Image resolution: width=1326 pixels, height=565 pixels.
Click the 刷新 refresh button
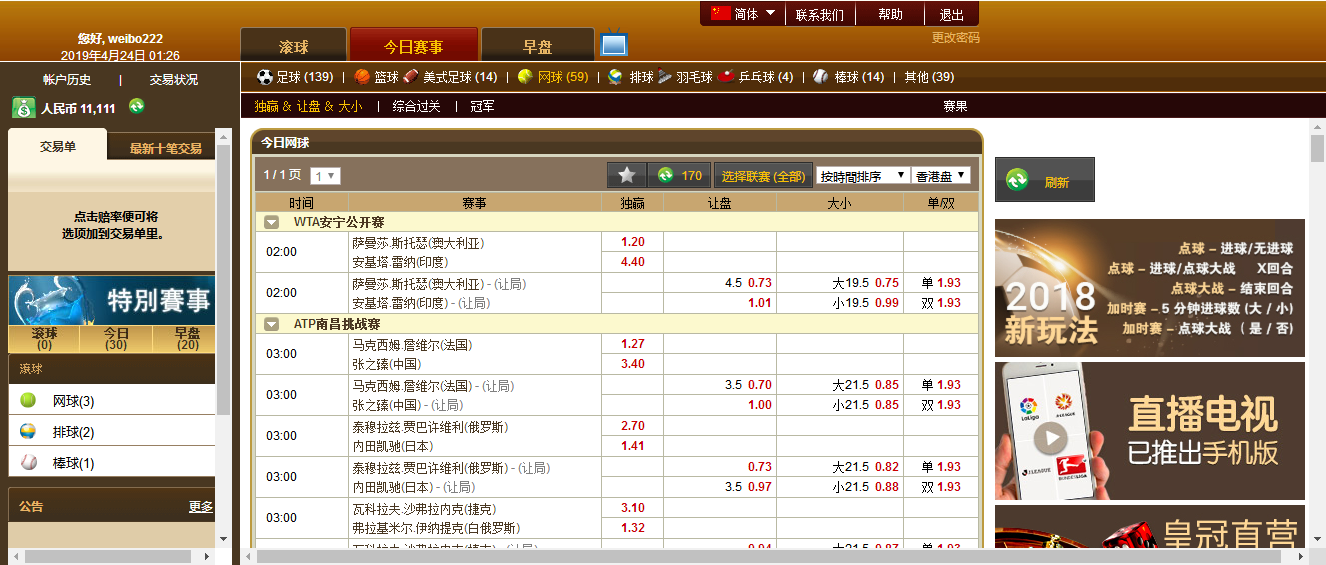pos(1044,180)
